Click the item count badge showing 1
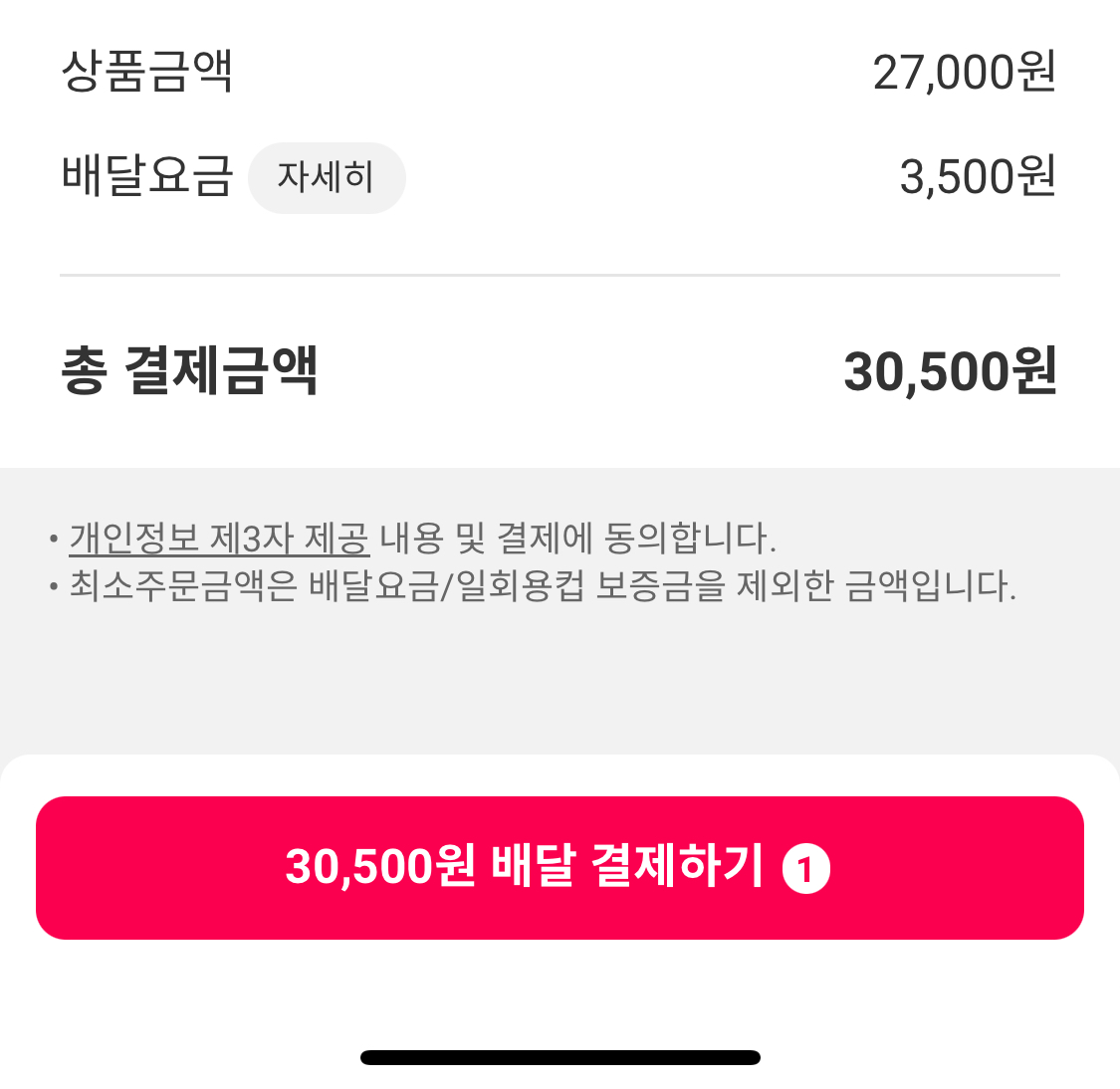Image resolution: width=1120 pixels, height=1089 pixels. [805, 869]
